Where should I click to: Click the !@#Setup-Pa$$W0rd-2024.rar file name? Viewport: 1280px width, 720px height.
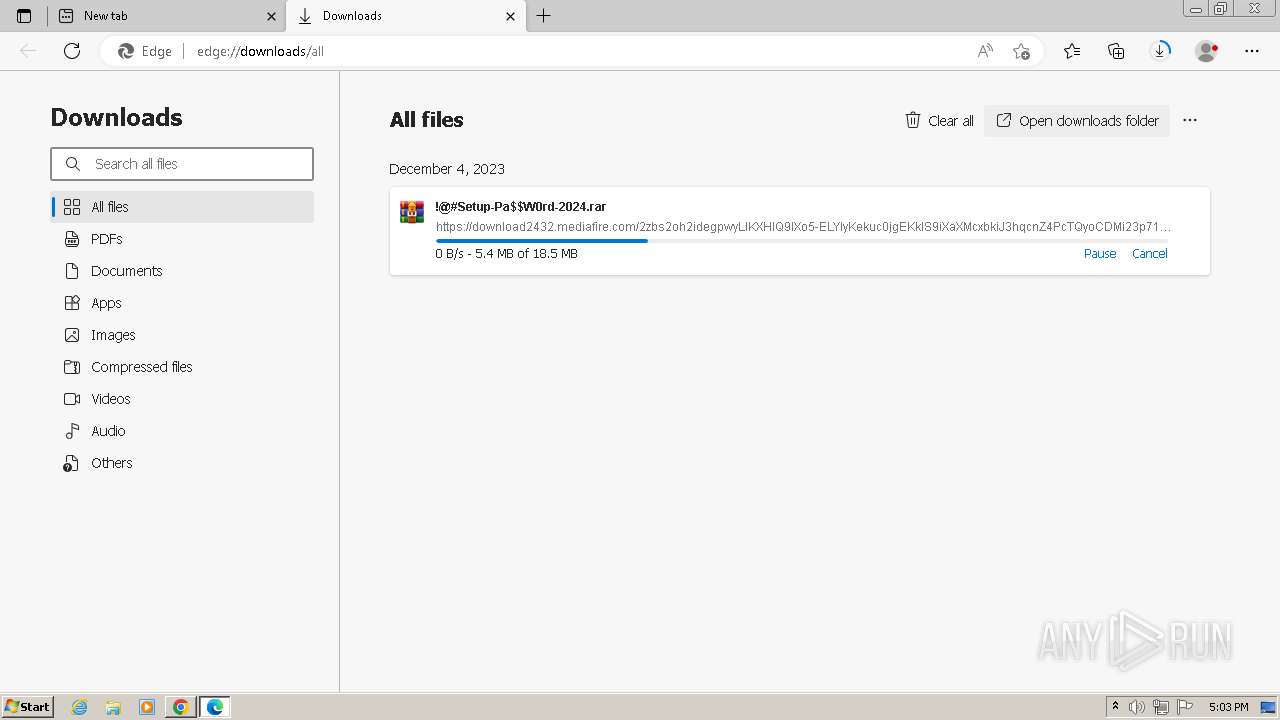[521, 207]
